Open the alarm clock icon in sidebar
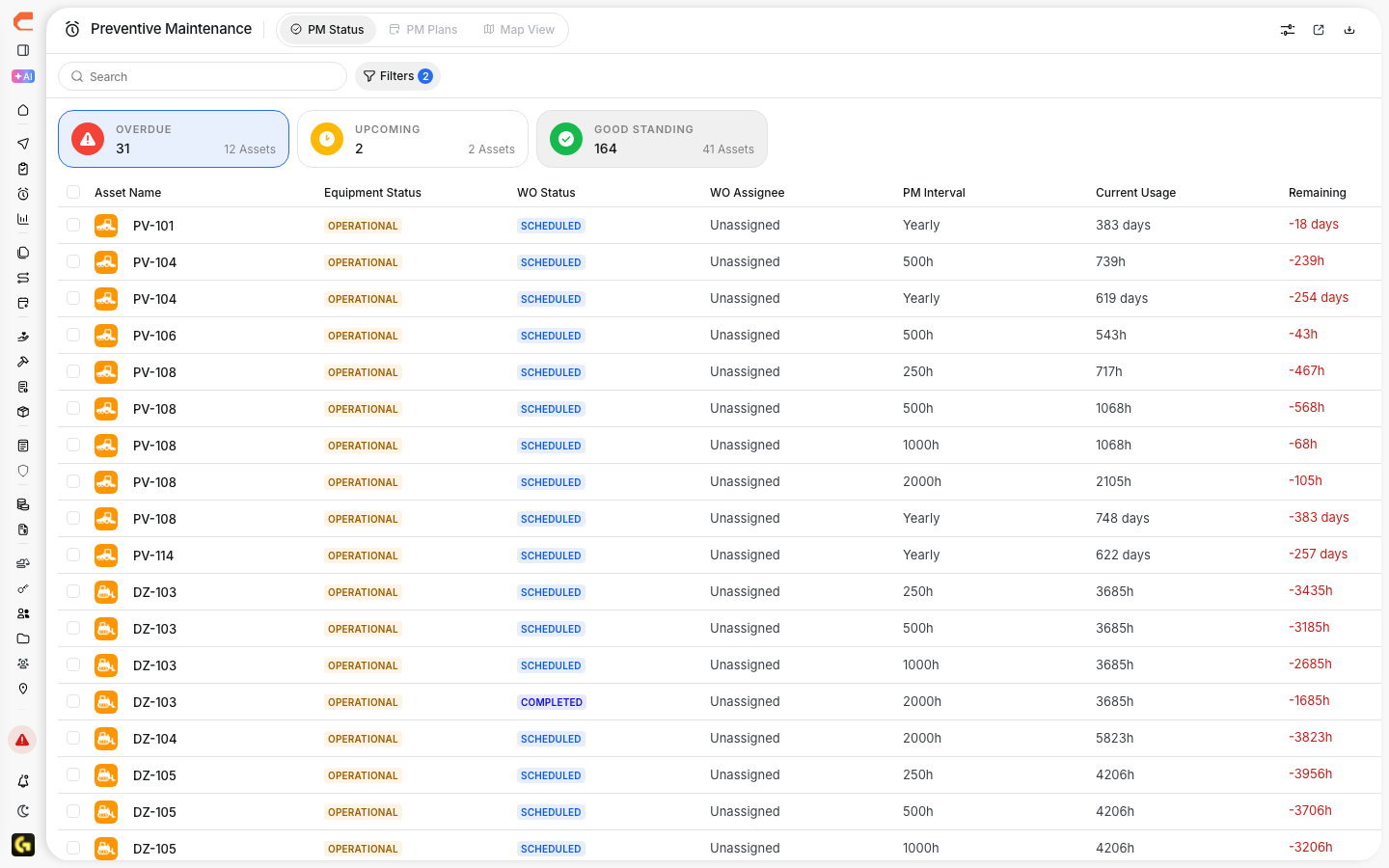Screen dimensions: 1389x868 (x=23, y=194)
